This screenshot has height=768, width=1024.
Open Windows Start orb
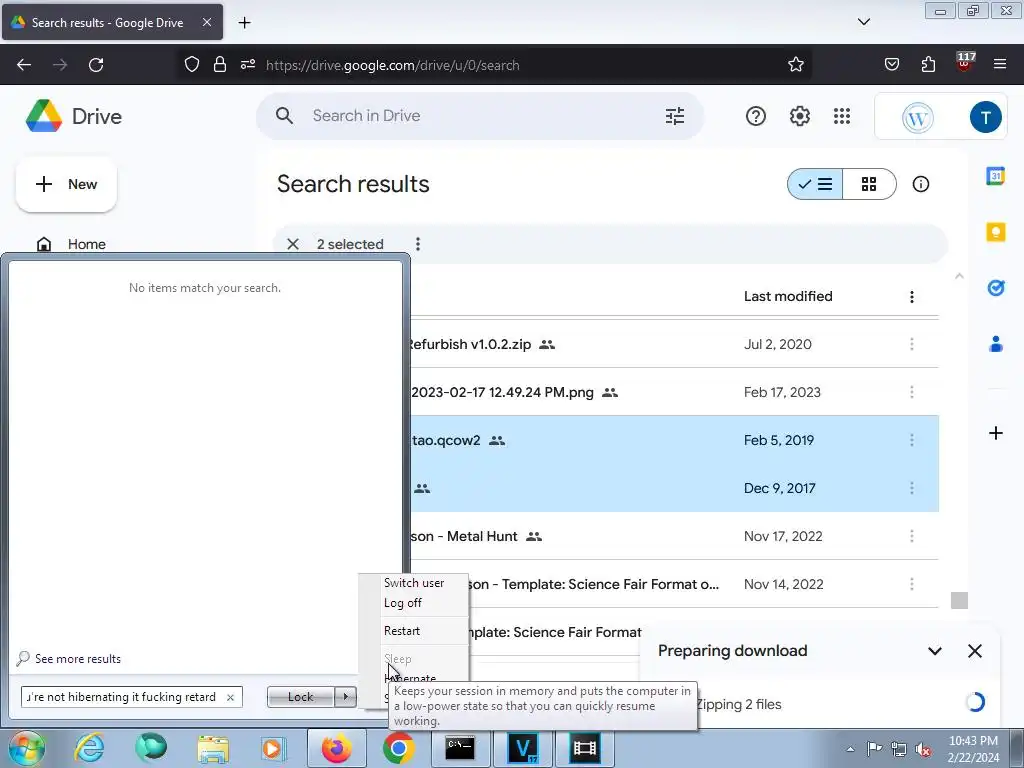click(x=27, y=748)
